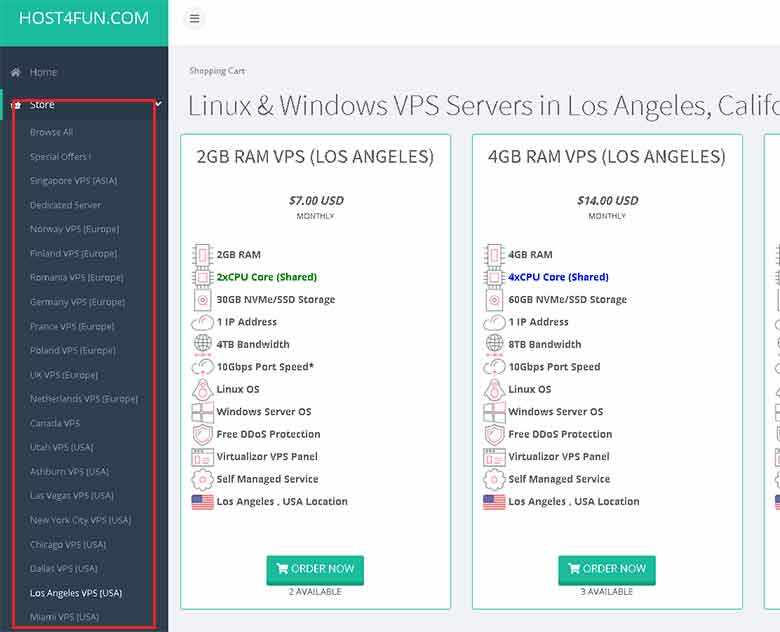Open Dedicated Server category
The width and height of the screenshot is (780, 632).
(65, 205)
